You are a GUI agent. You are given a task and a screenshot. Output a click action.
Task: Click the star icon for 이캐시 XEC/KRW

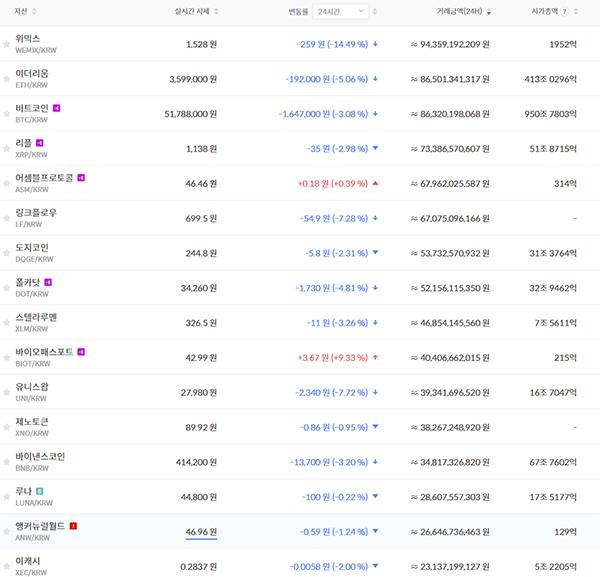[7, 566]
